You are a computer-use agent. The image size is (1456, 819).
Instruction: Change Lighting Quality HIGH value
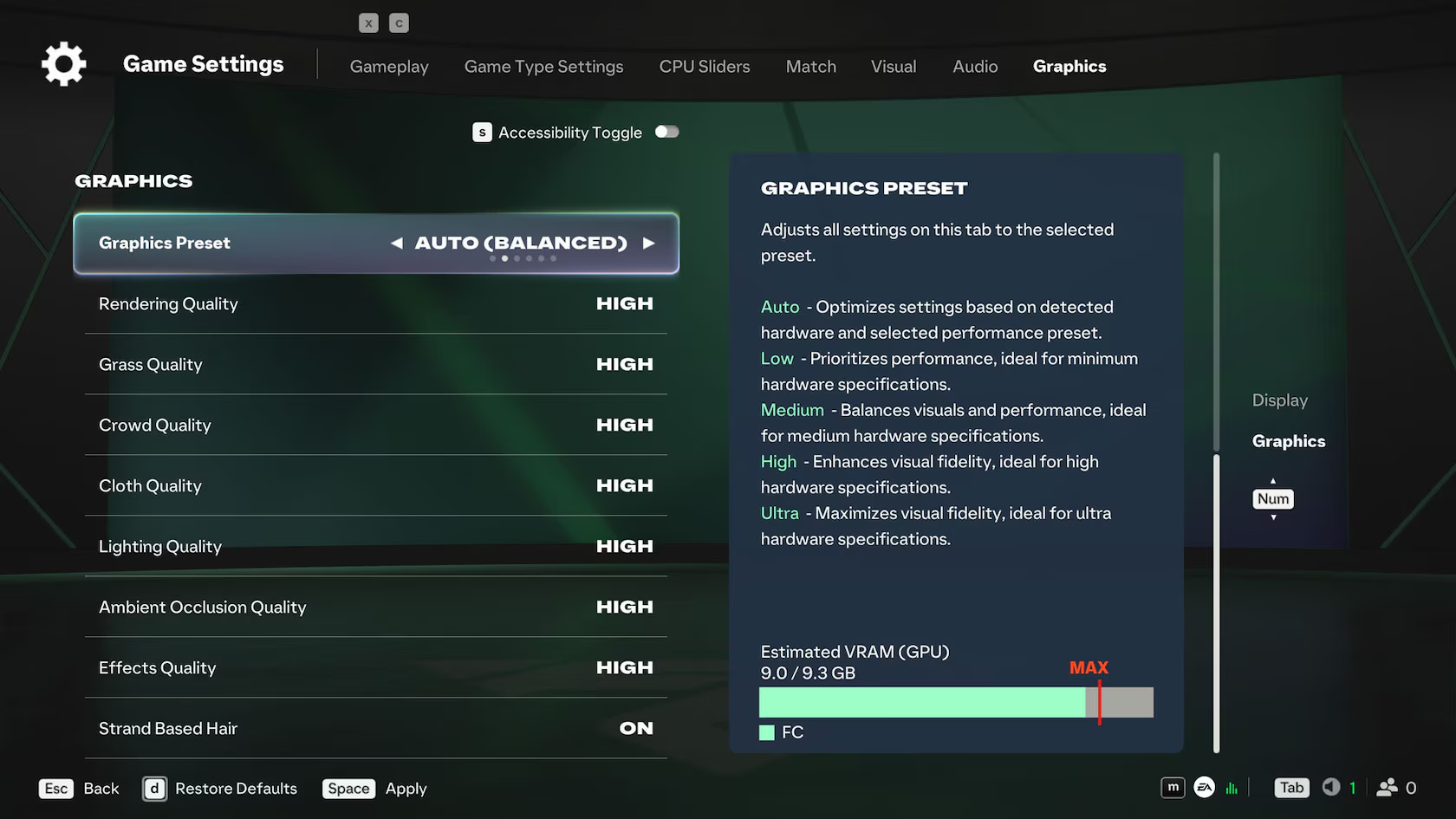coord(625,547)
